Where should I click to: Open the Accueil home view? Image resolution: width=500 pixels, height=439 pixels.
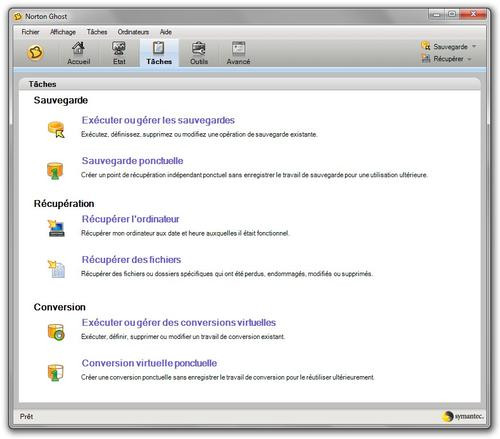coord(79,53)
